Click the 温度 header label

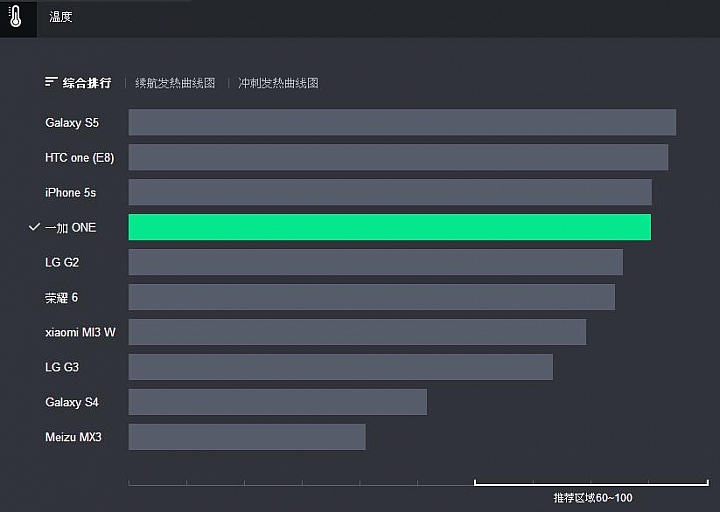click(61, 17)
